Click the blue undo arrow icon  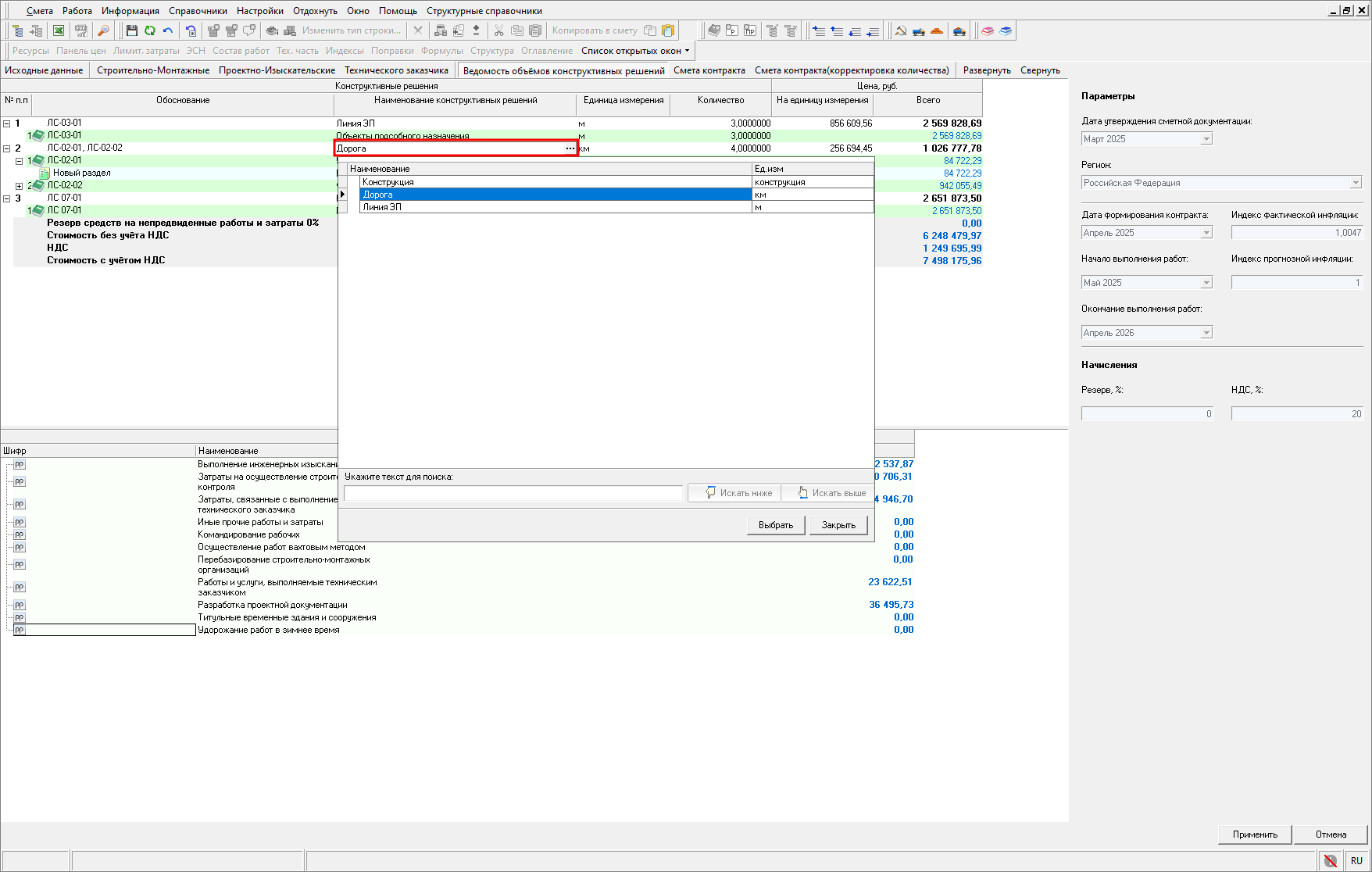[x=168, y=30]
